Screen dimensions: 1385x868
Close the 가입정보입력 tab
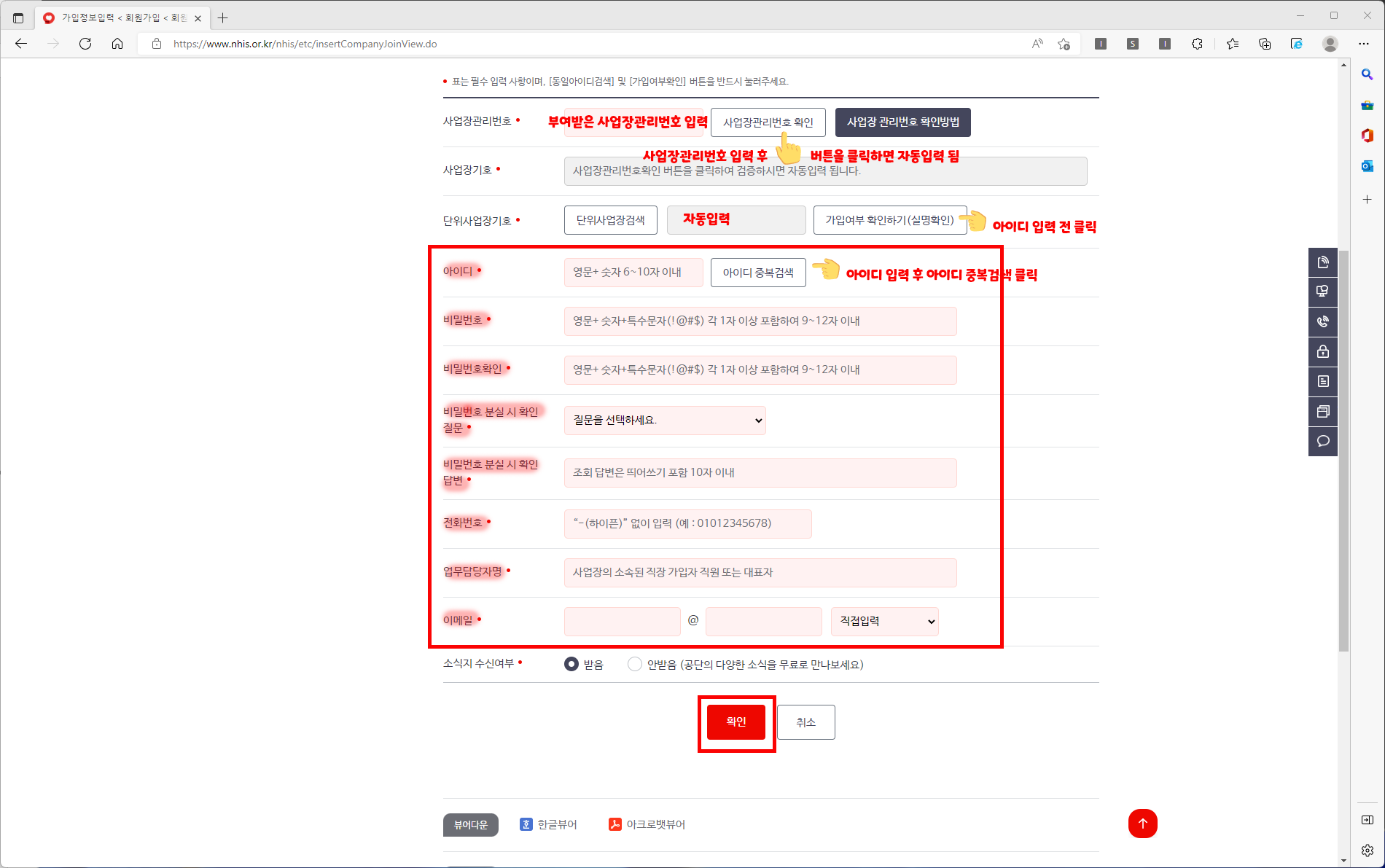coord(198,18)
